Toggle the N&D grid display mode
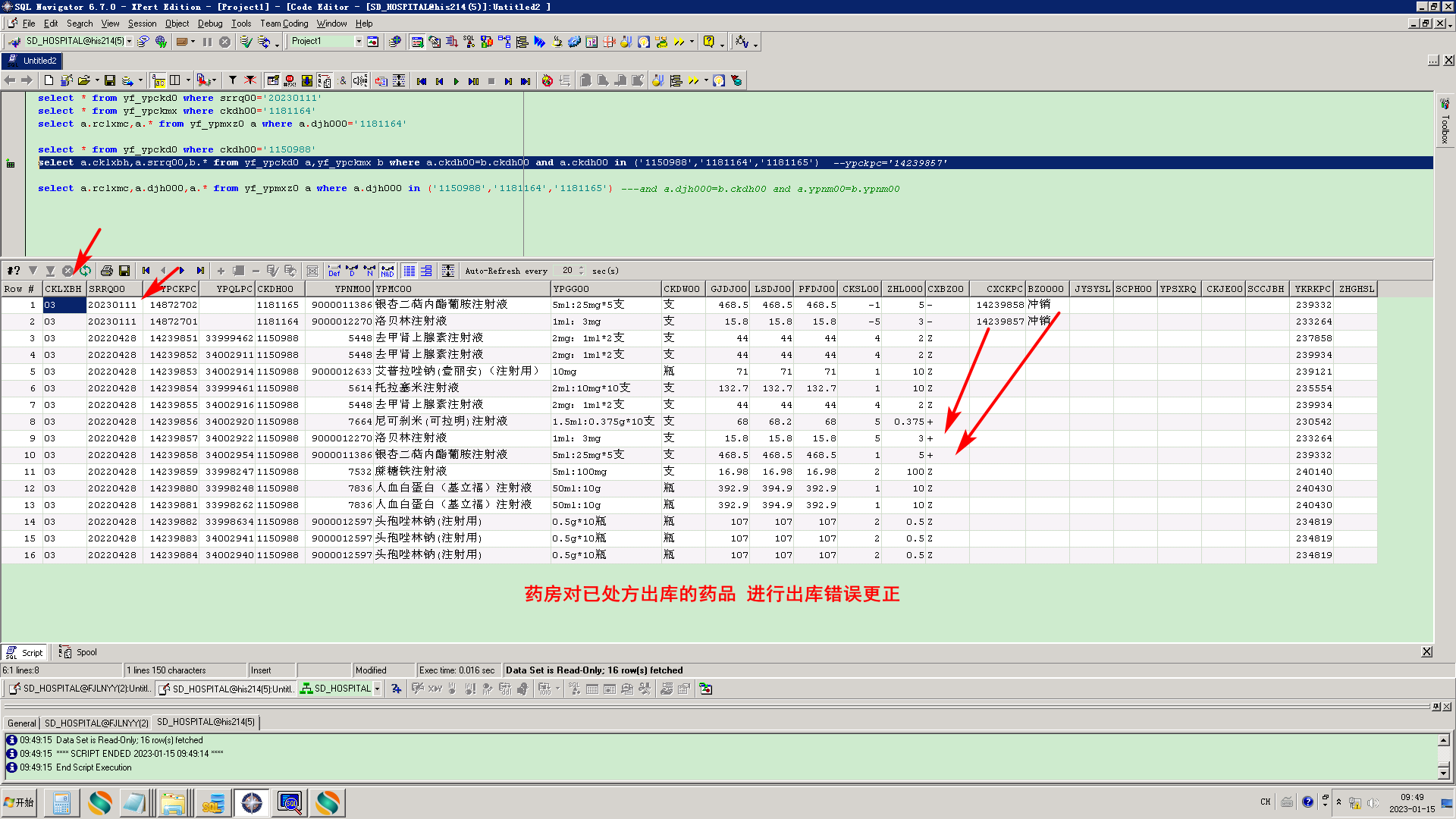 [x=388, y=271]
